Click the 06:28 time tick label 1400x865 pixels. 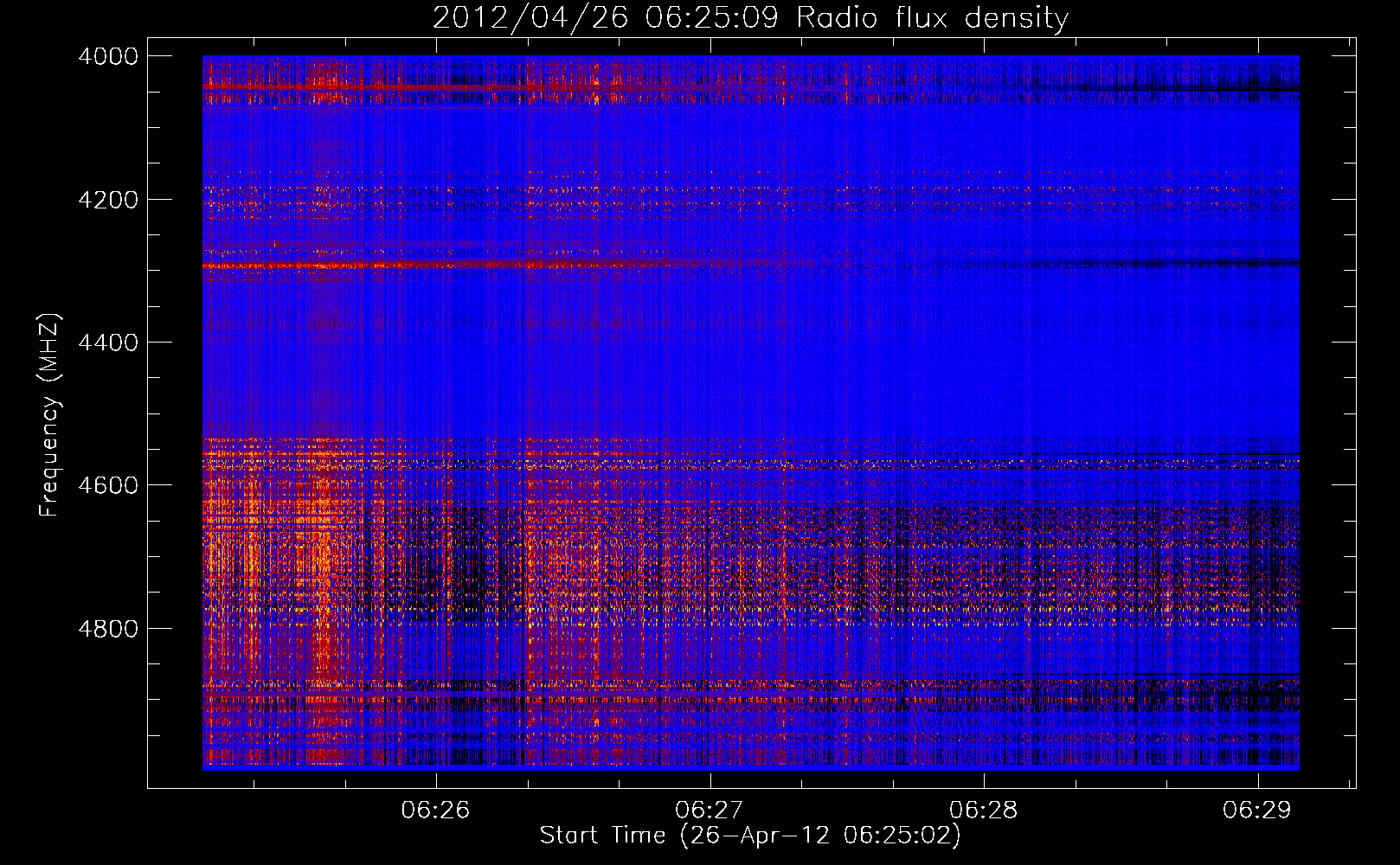pos(984,810)
